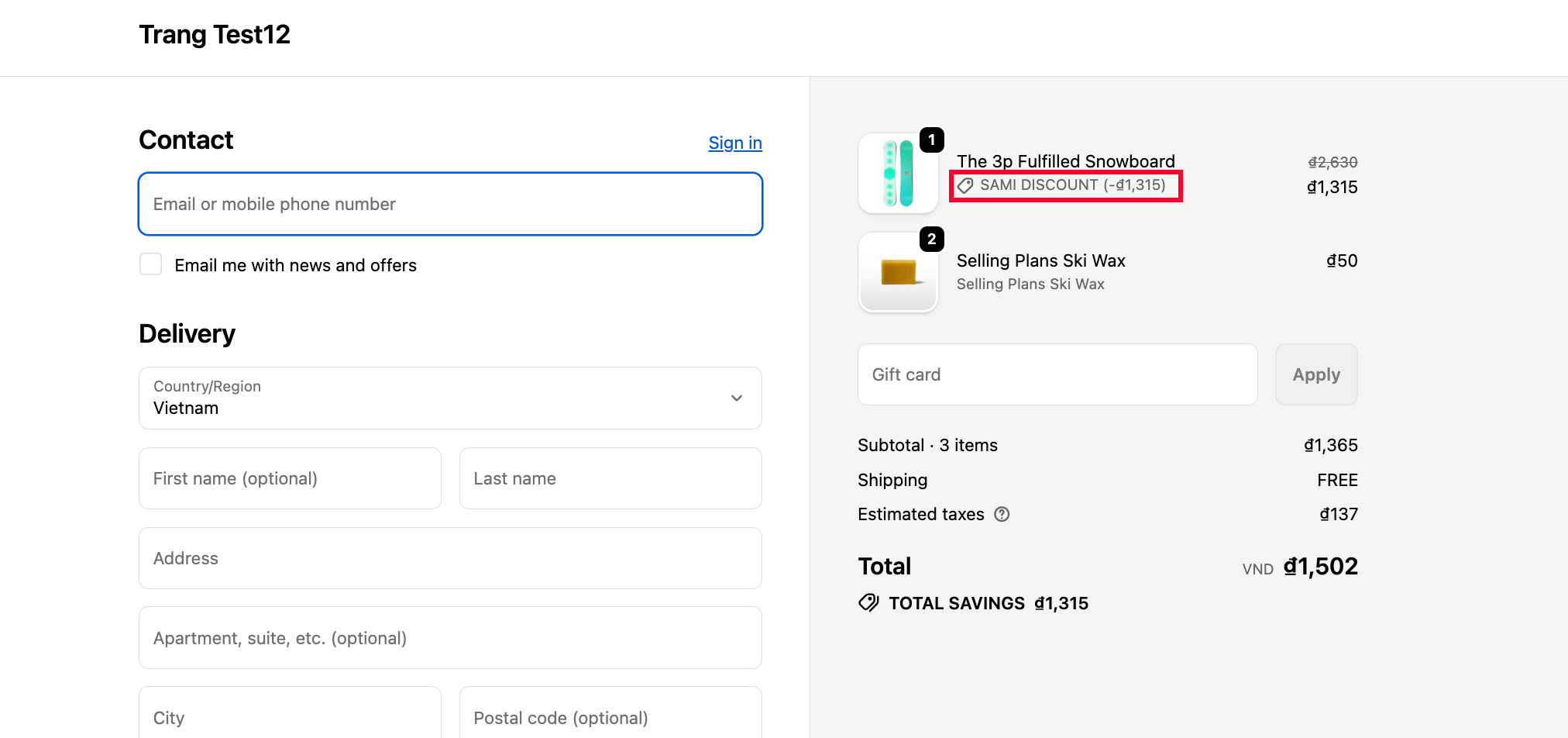This screenshot has height=738, width=1568.
Task: Click the Trang Test12 store title
Action: tap(215, 35)
